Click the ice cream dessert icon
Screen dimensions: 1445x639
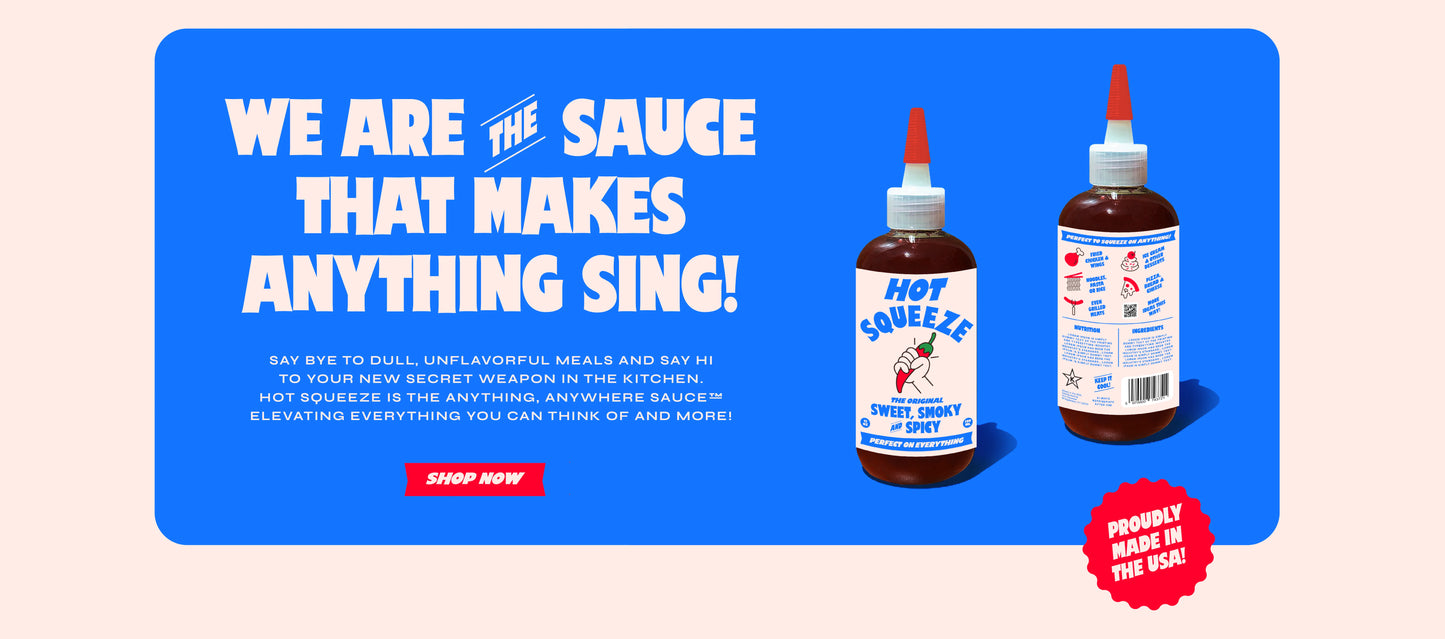pyautogui.click(x=1130, y=261)
